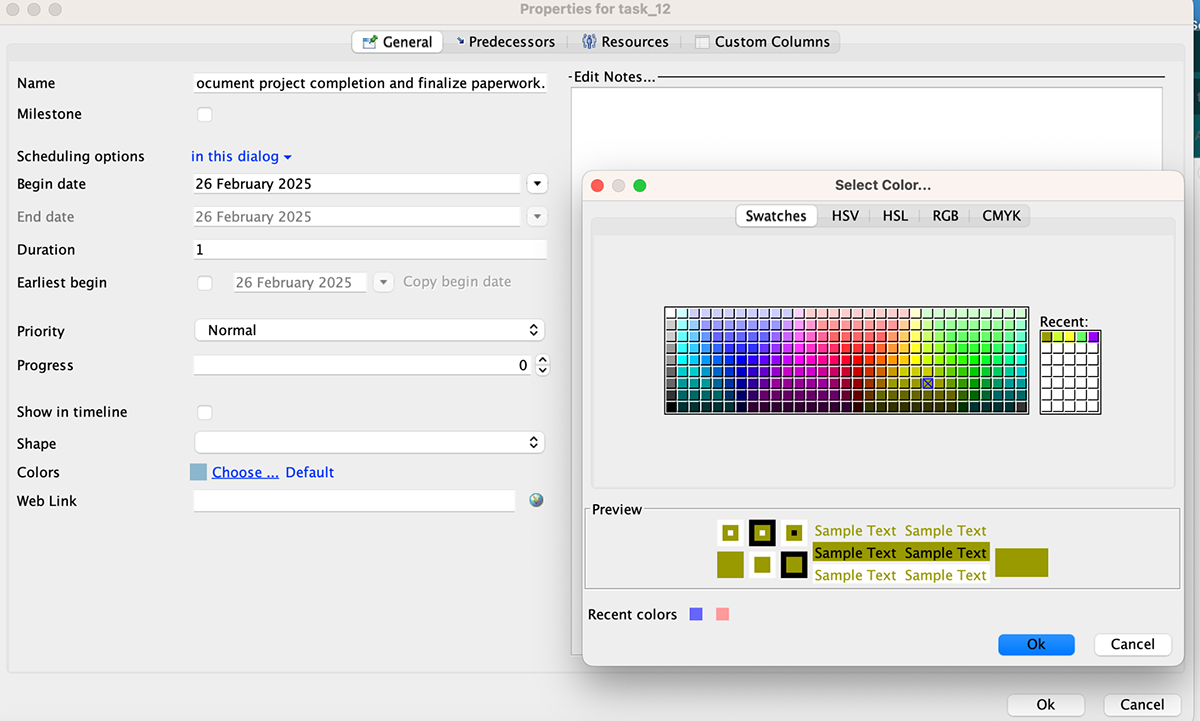Select the purple swatch in Recent palette

[x=1093, y=337]
